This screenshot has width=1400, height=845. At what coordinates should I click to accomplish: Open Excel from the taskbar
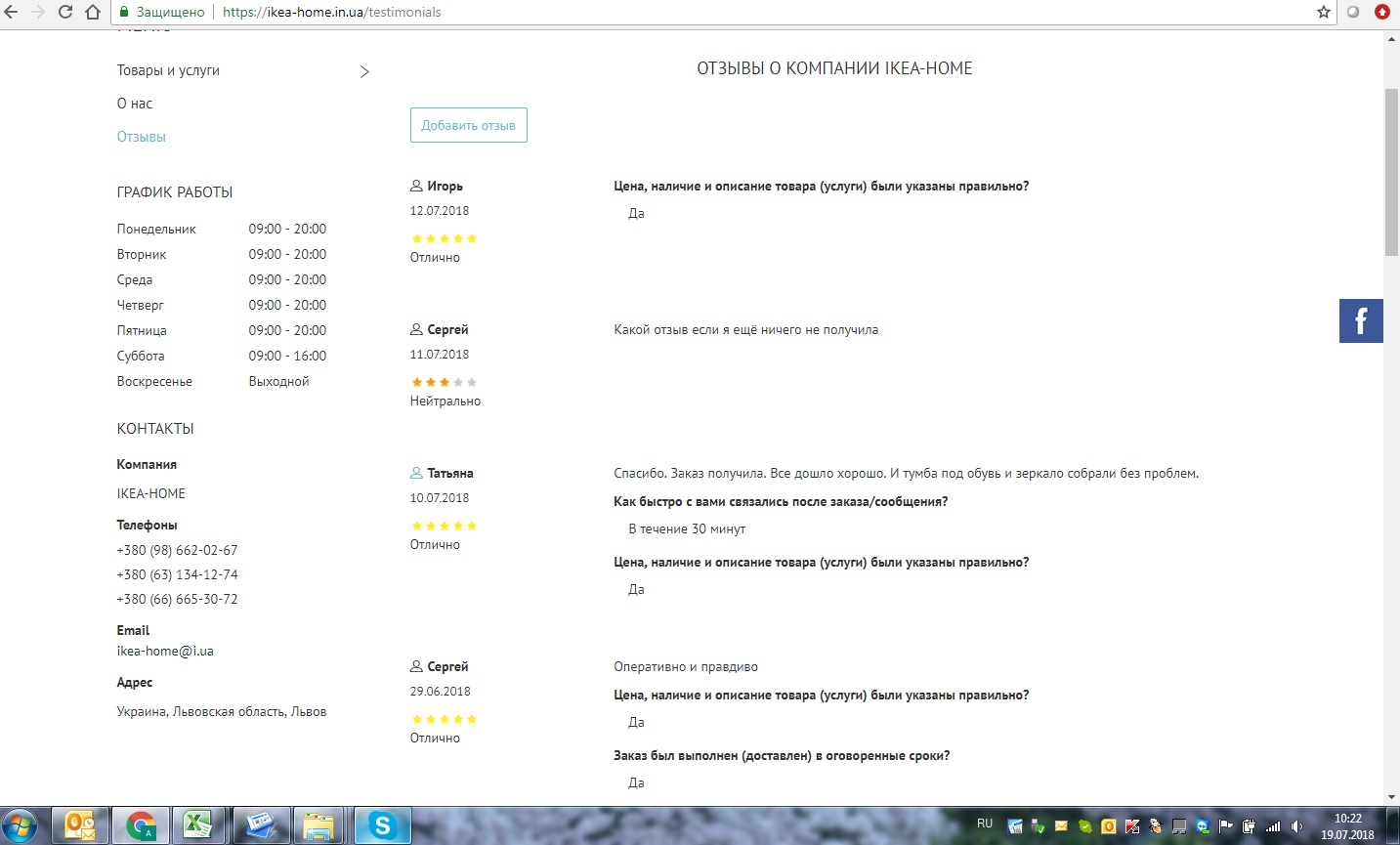(x=198, y=825)
